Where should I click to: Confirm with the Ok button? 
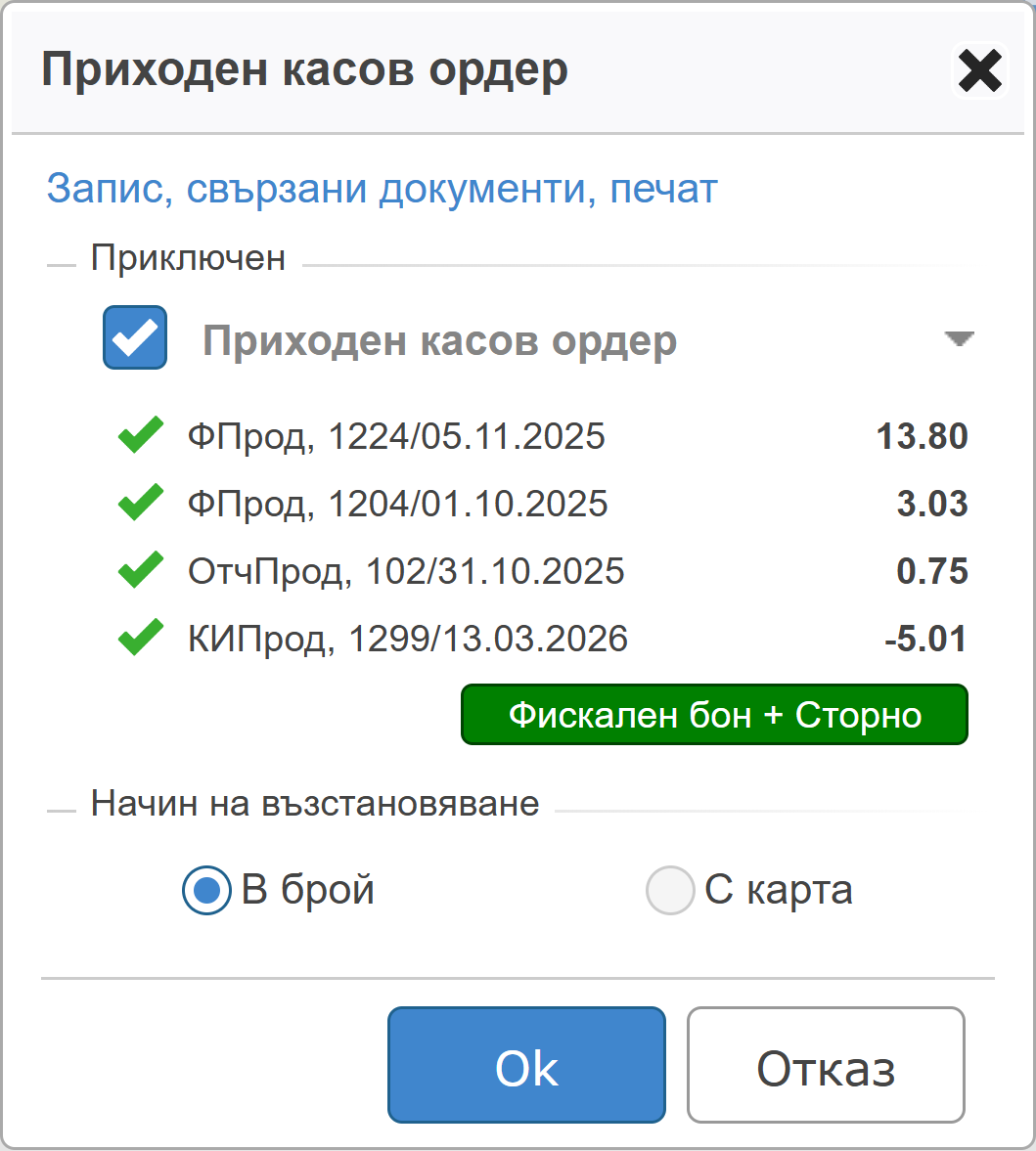pyautogui.click(x=526, y=1065)
